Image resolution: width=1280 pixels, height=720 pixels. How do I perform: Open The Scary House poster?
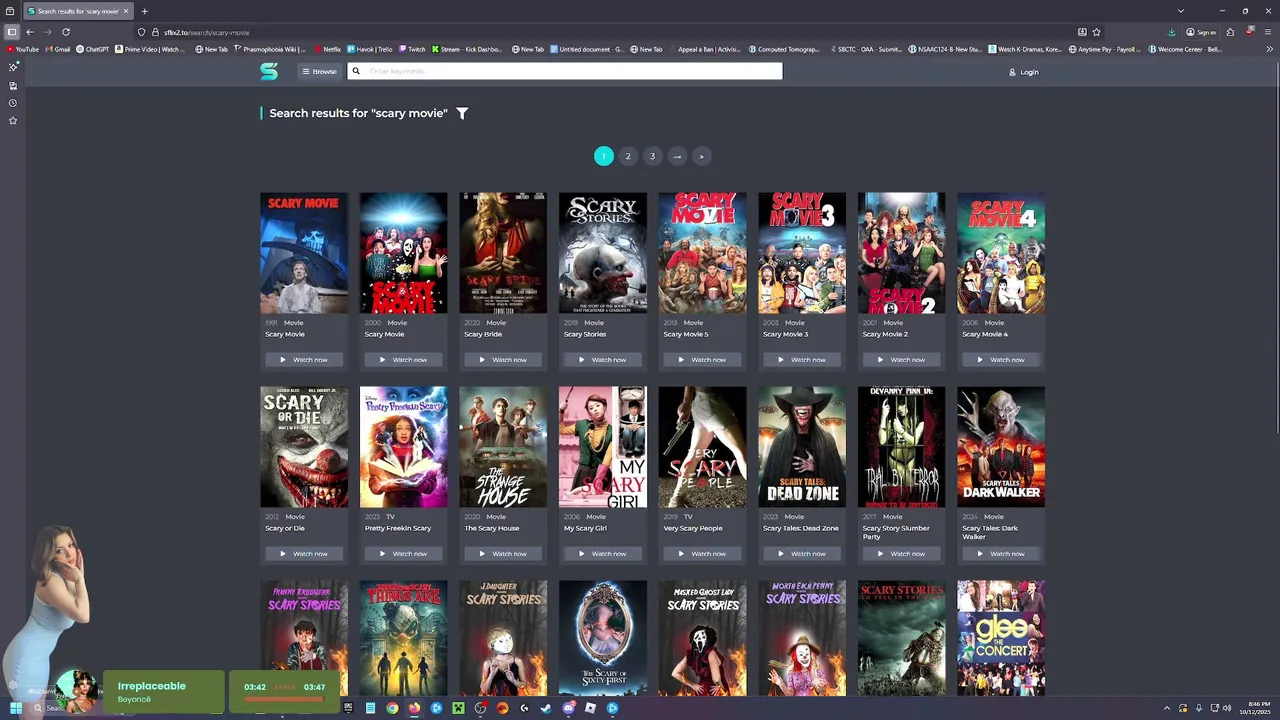(x=503, y=447)
